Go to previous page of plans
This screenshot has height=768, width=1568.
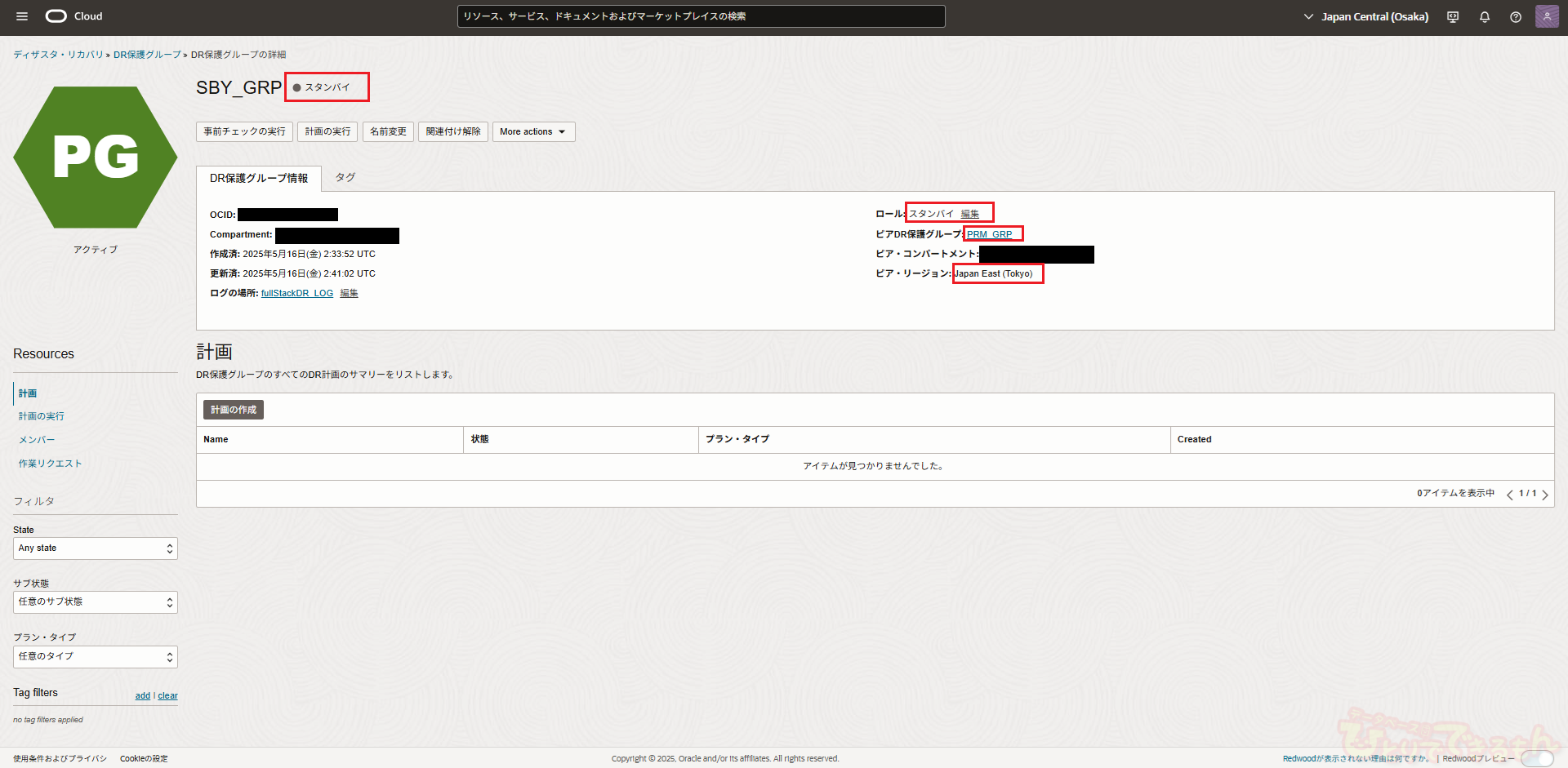click(1510, 495)
